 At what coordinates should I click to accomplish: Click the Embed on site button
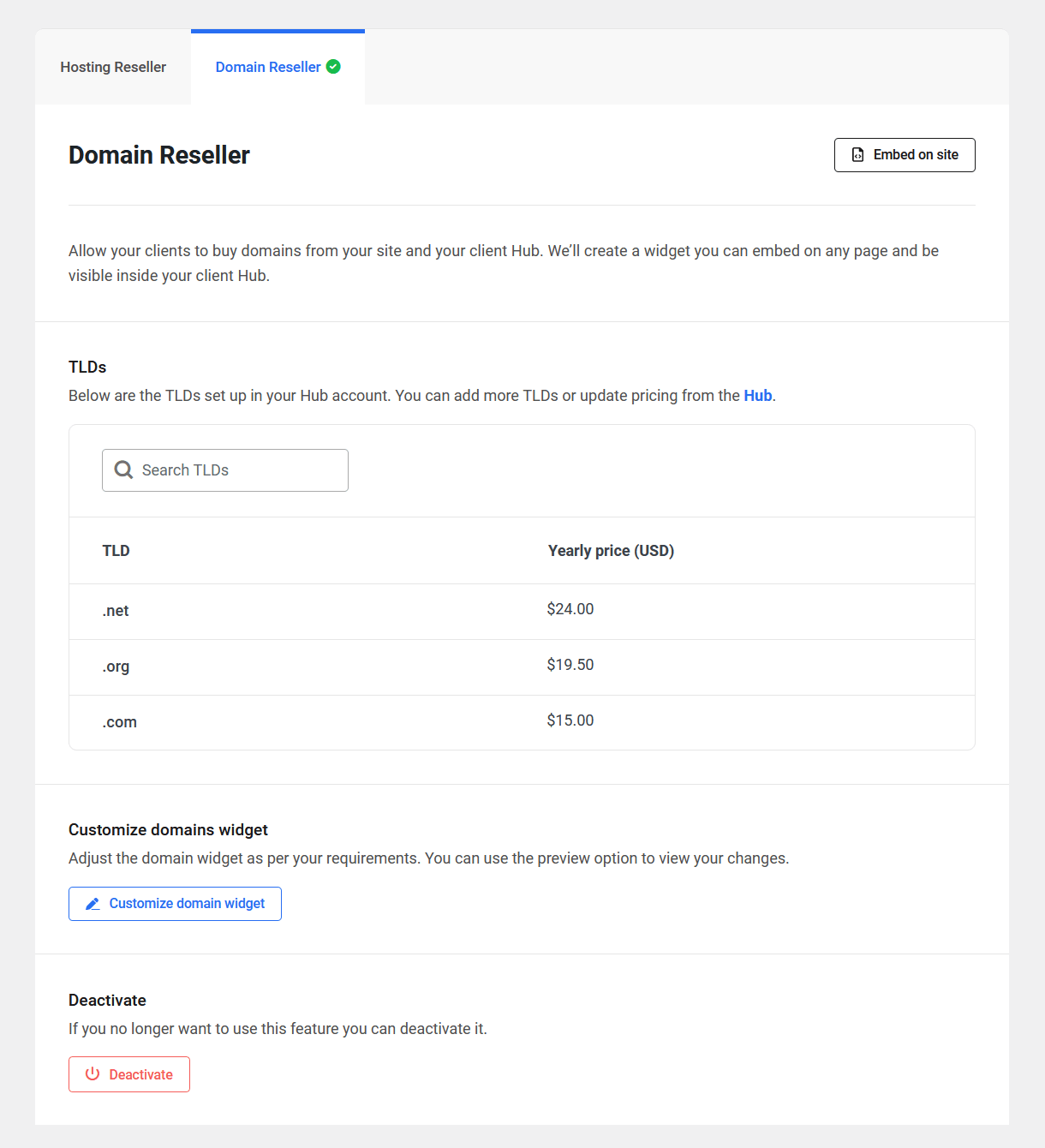905,155
